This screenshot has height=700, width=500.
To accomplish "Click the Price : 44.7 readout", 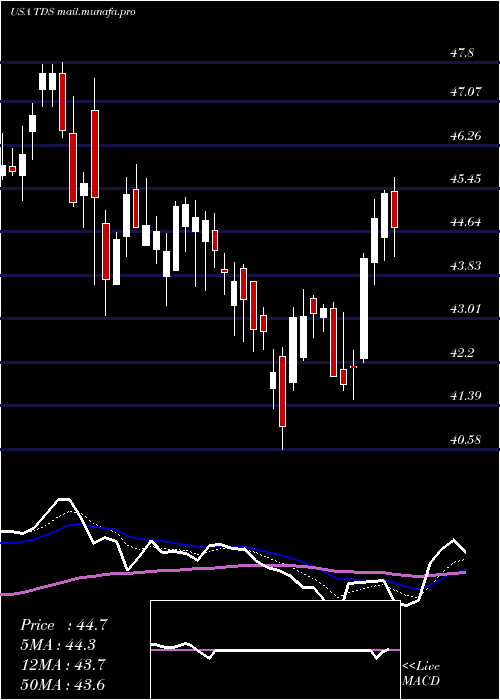I will pos(64,625).
